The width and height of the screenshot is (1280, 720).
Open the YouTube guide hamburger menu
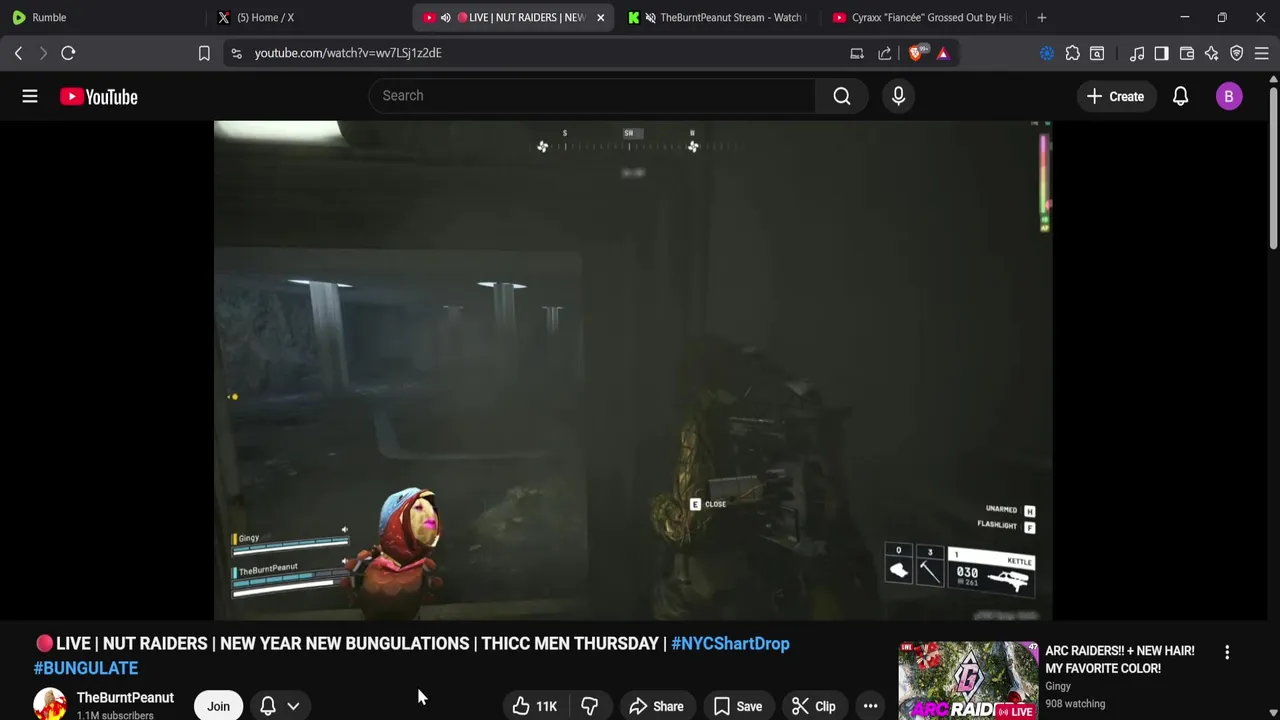tap(30, 96)
